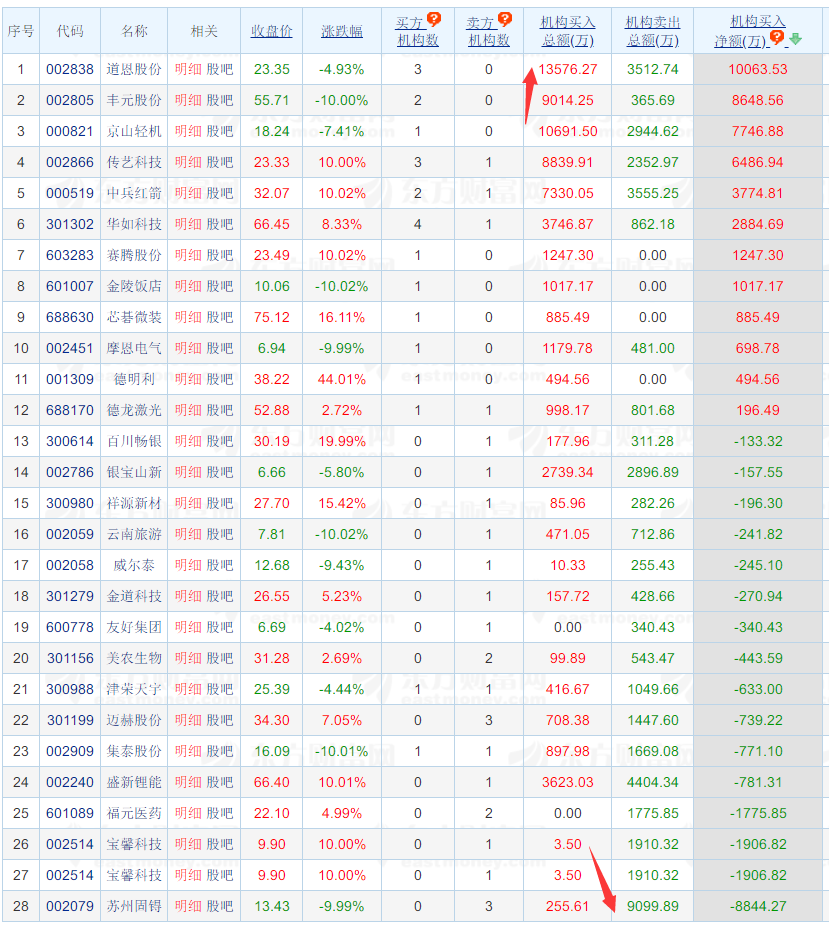Click net amount value -8844.27
This screenshot has width=829, height=929.
pos(758,906)
